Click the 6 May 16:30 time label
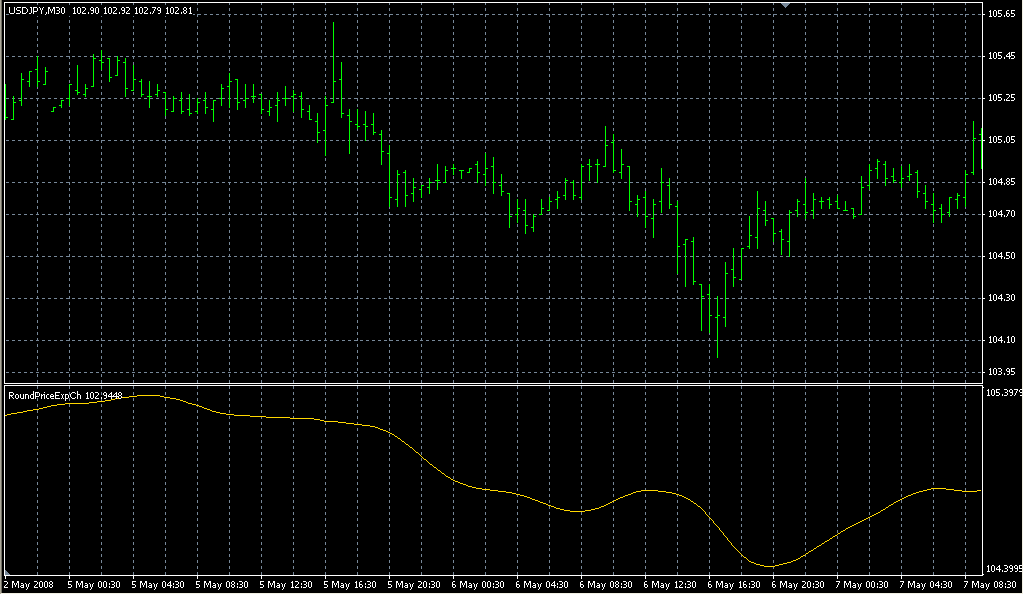1024x594 pixels. [733, 585]
